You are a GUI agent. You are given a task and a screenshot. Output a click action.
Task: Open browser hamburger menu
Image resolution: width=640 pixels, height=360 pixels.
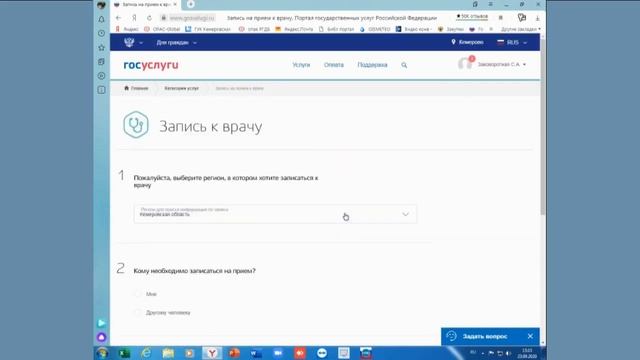pos(491,4)
